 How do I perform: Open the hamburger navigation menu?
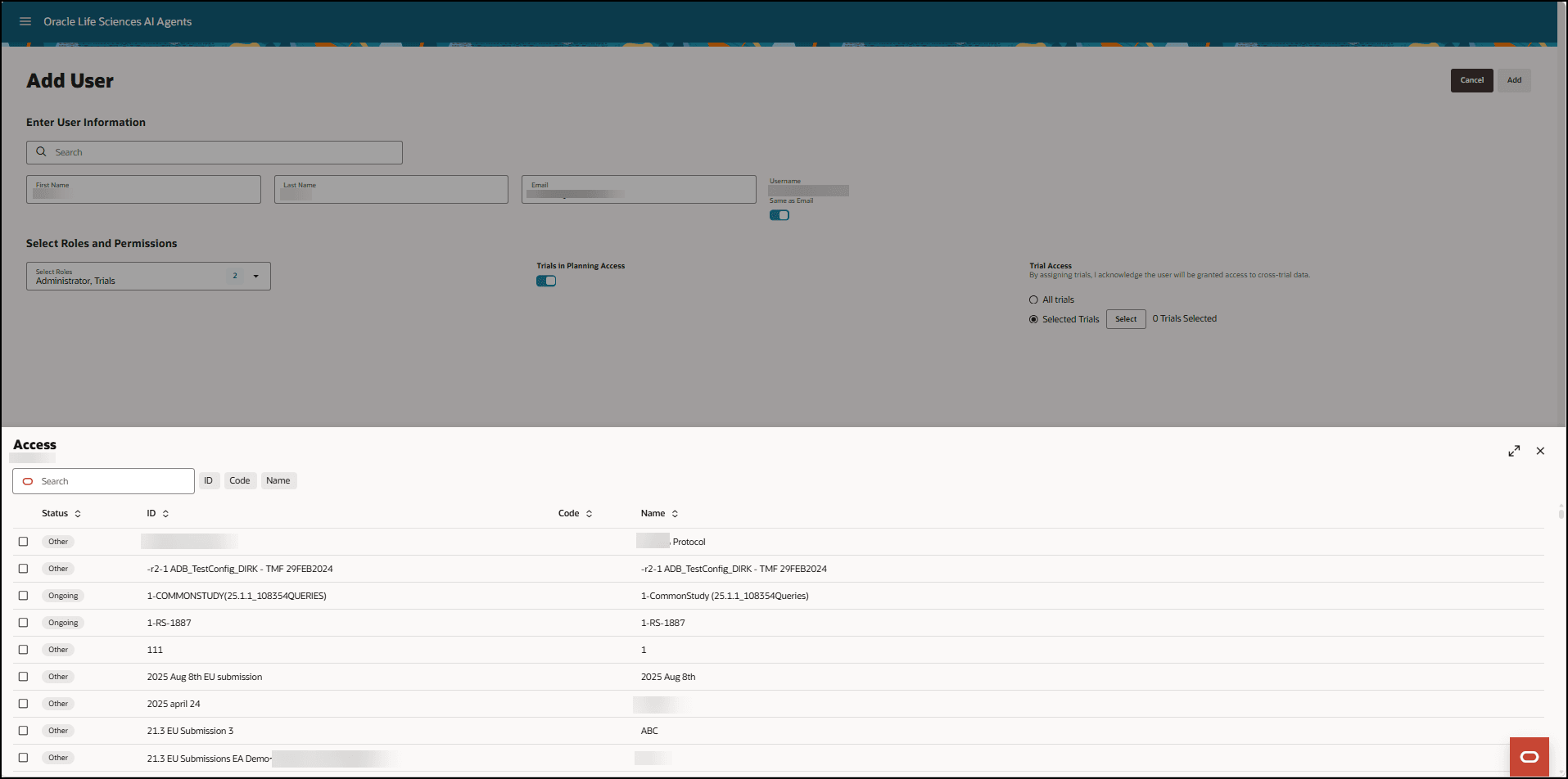pos(25,21)
